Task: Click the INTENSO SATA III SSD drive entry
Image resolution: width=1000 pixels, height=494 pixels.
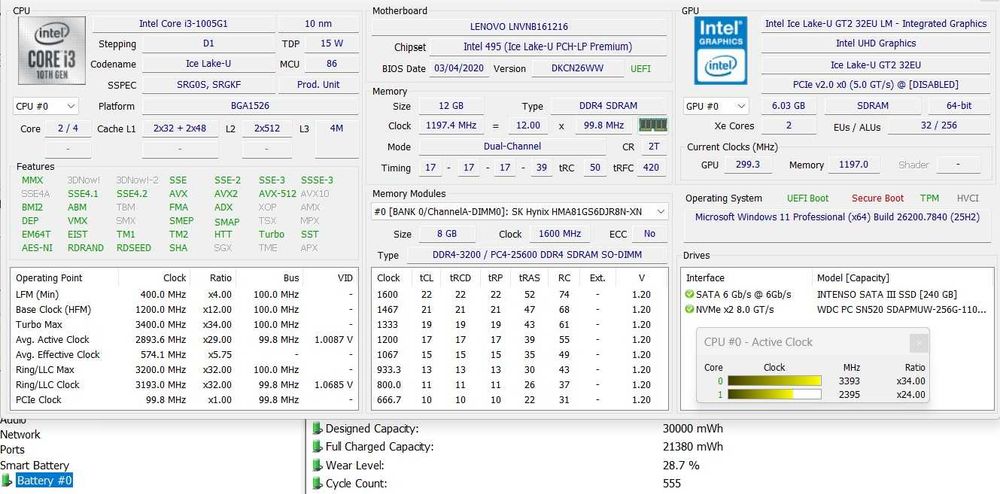Action: tap(887, 294)
